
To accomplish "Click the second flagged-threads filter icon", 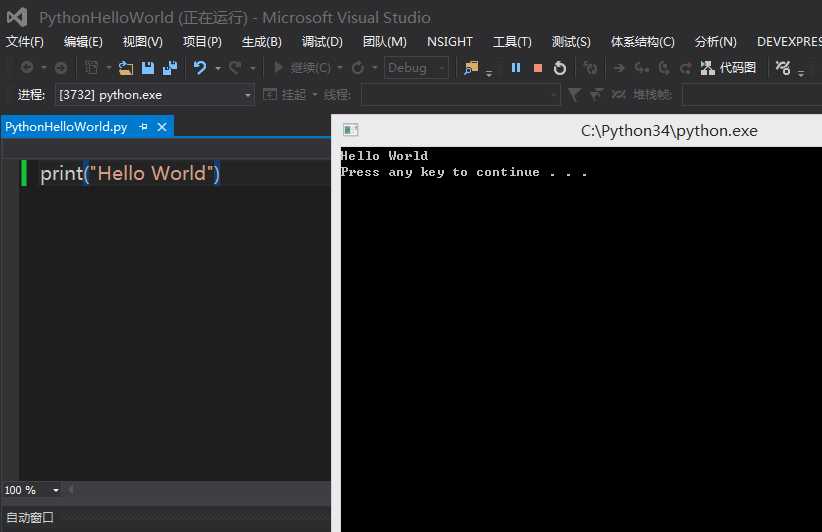I will click(x=596, y=95).
